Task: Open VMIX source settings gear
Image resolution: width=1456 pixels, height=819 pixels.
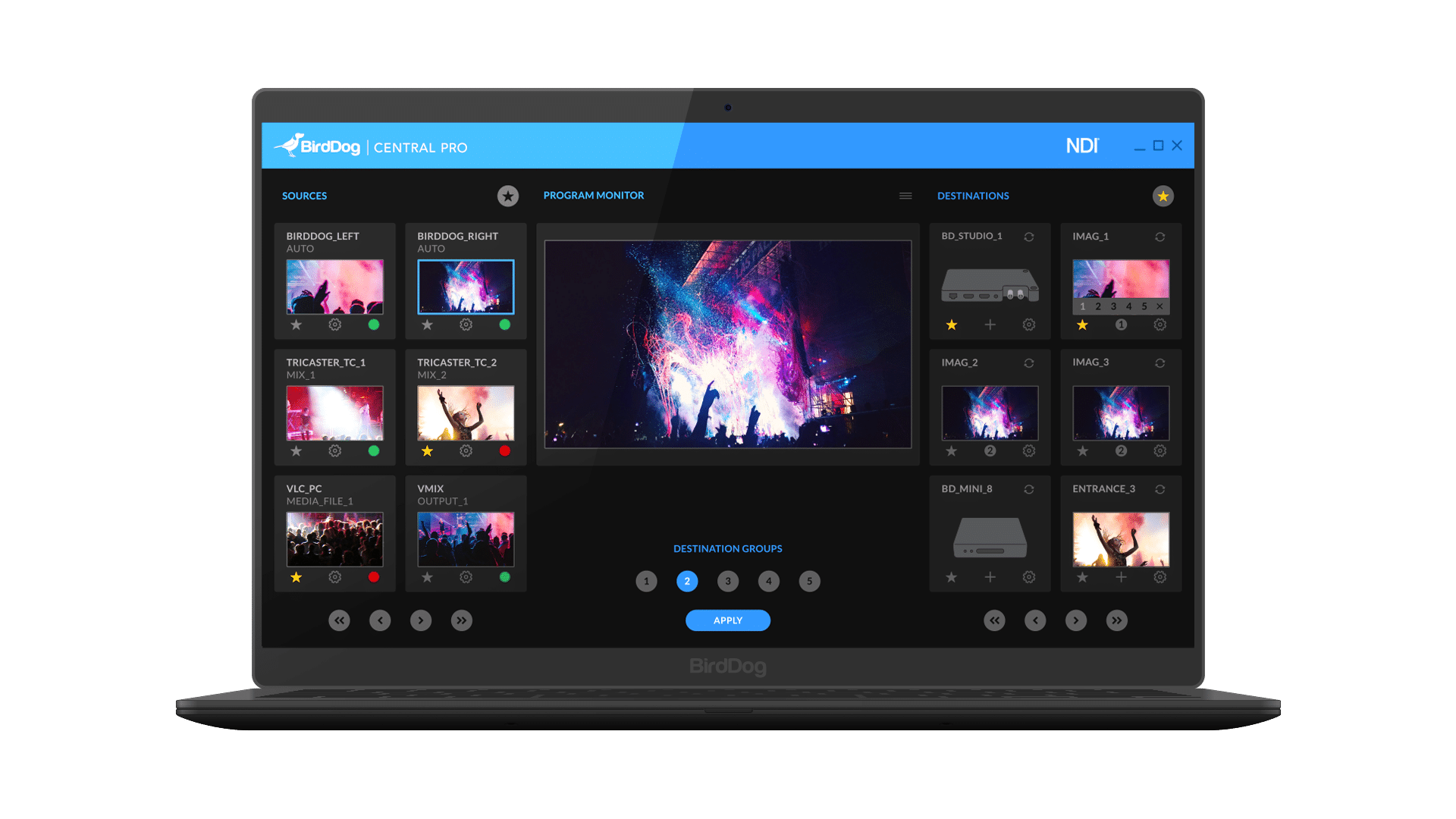Action: (466, 577)
